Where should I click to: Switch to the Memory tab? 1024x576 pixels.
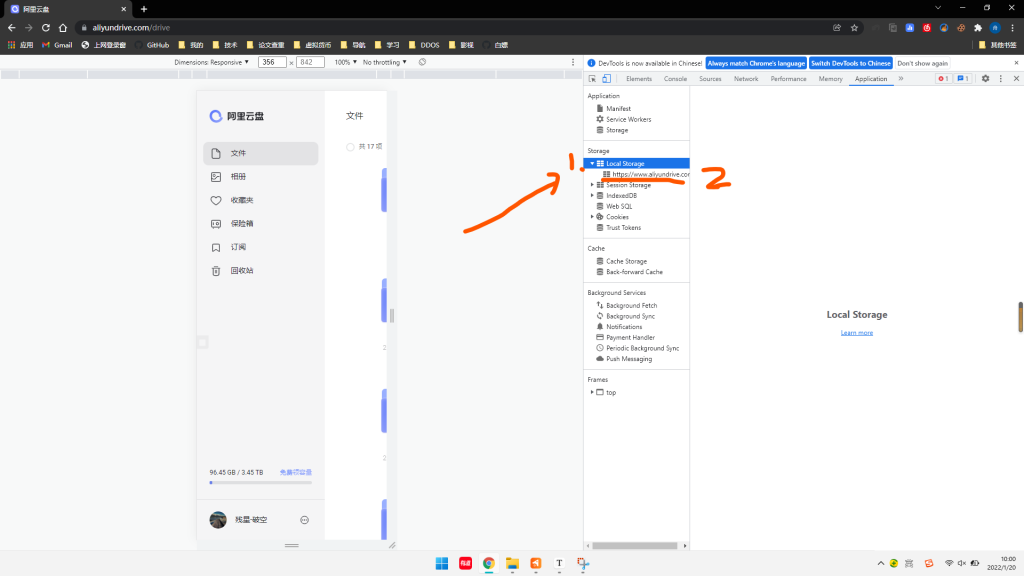pyautogui.click(x=830, y=78)
